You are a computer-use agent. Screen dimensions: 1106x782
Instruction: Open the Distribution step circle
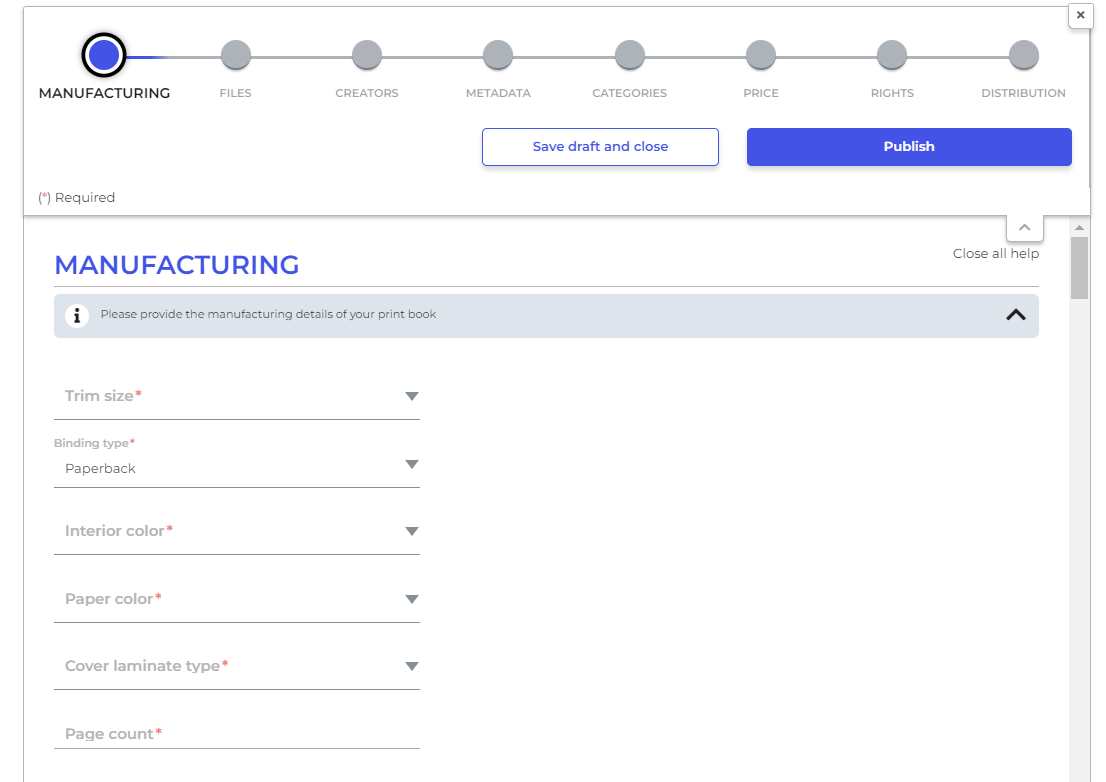[1023, 55]
